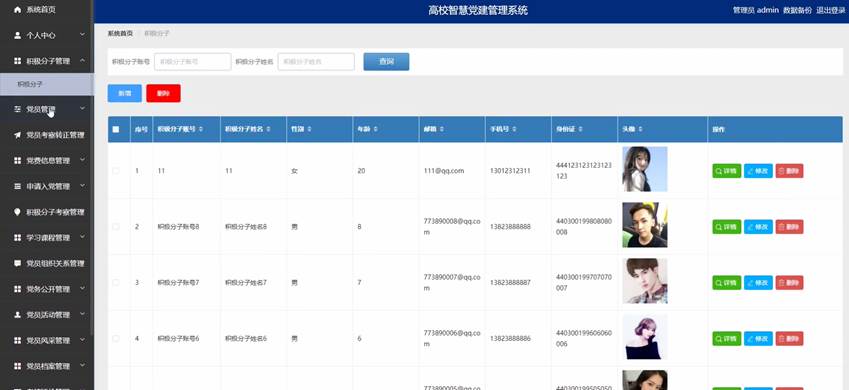Viewport: 849px width, 390px height.
Task: Focus the 积极分子账号 search input field
Action: pyautogui.click(x=193, y=62)
